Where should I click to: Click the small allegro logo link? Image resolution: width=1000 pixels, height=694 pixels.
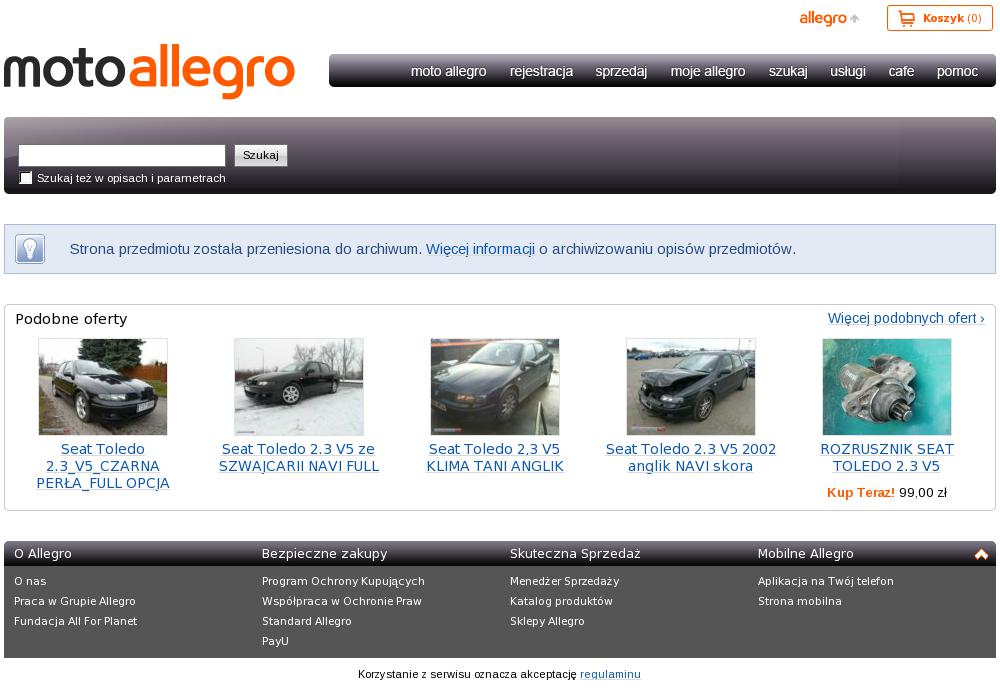(x=823, y=19)
